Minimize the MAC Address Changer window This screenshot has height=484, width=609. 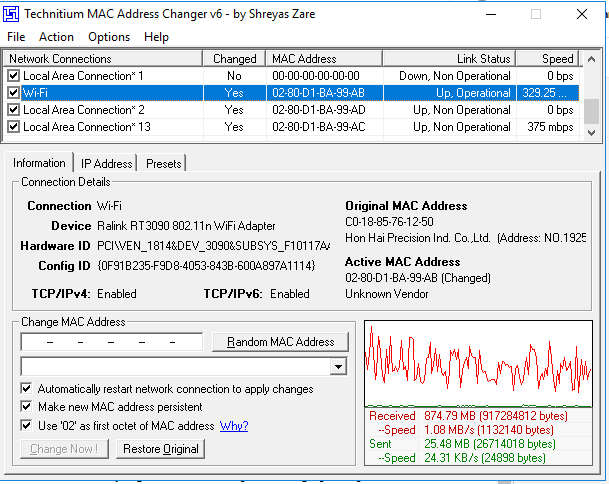click(x=491, y=15)
